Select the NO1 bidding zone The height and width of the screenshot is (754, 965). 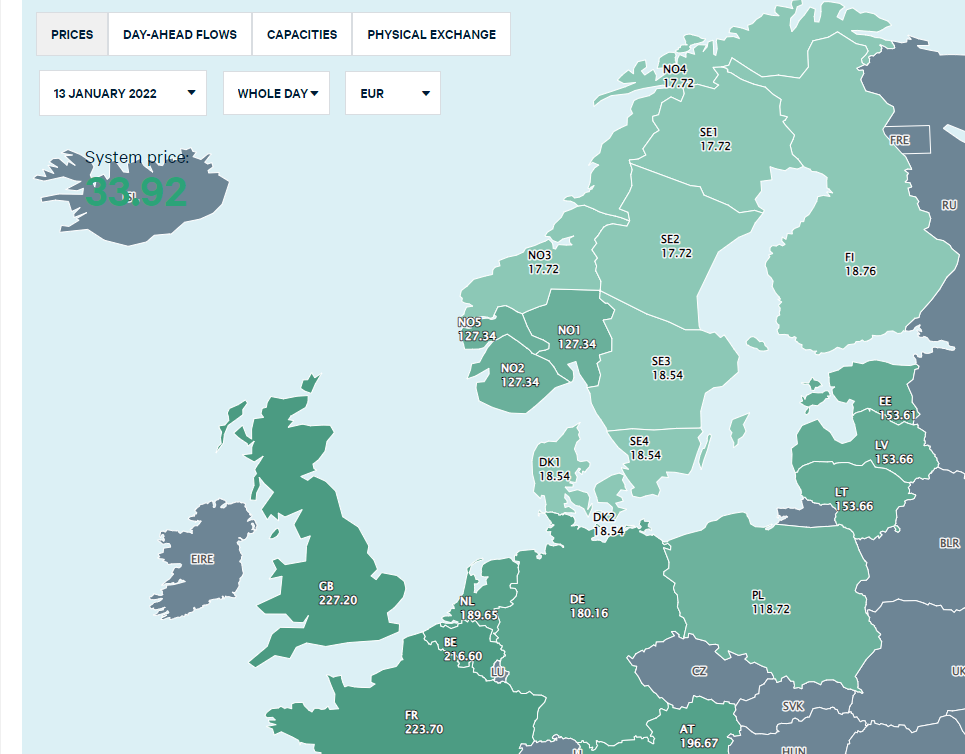(x=576, y=337)
